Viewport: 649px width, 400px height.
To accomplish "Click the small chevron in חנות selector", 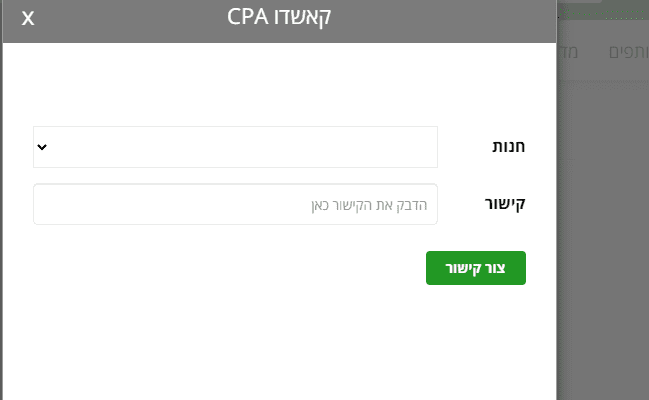I will [x=42, y=147].
